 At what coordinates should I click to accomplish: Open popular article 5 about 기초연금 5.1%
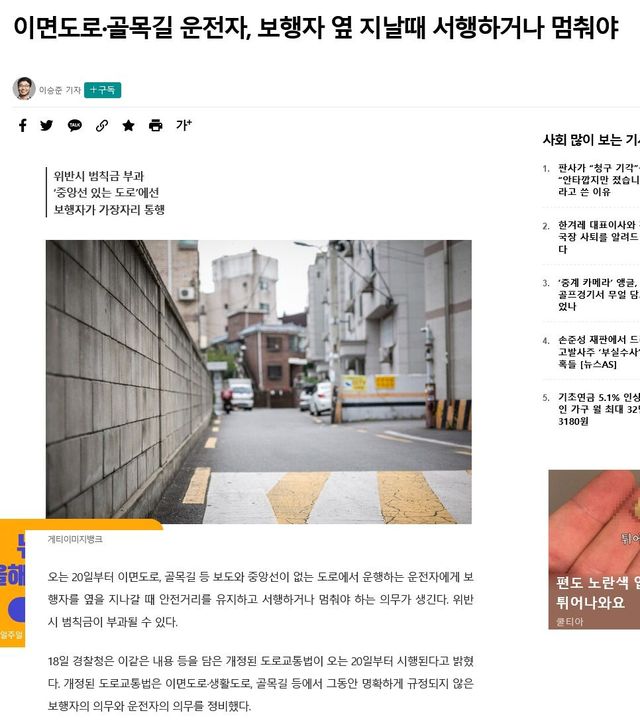click(x=597, y=408)
